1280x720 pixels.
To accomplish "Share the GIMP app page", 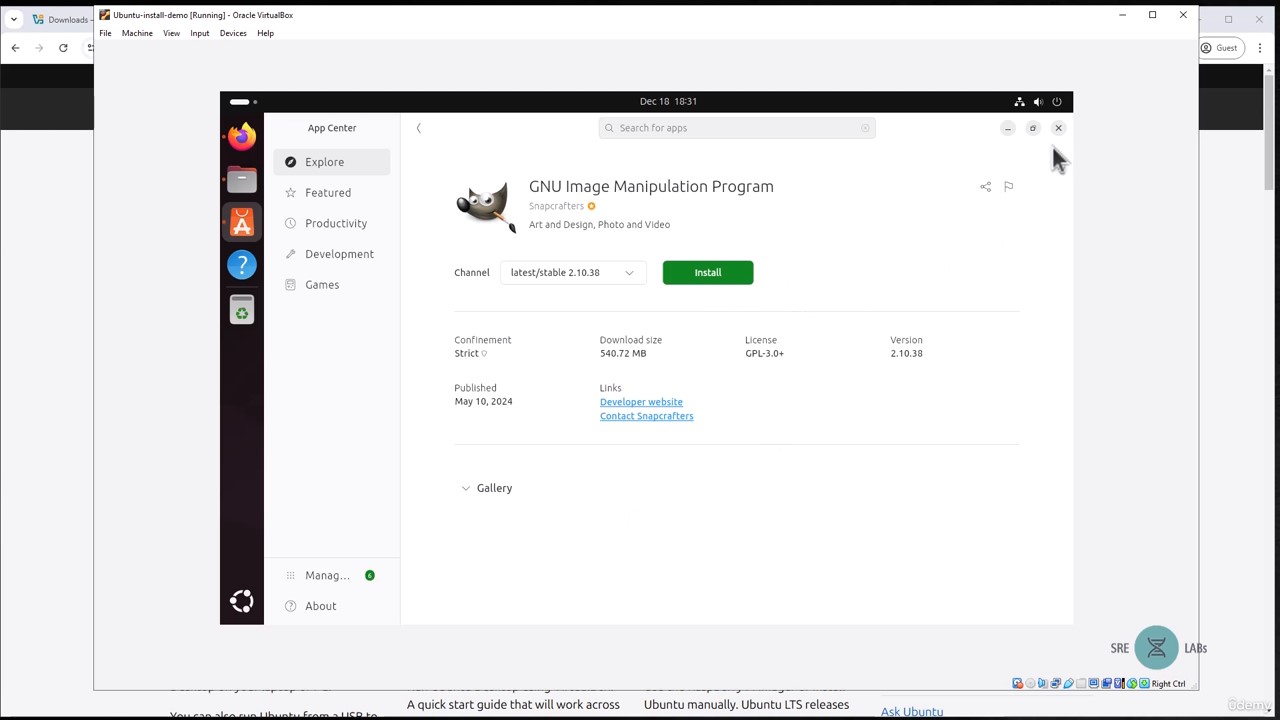I will click(x=985, y=187).
